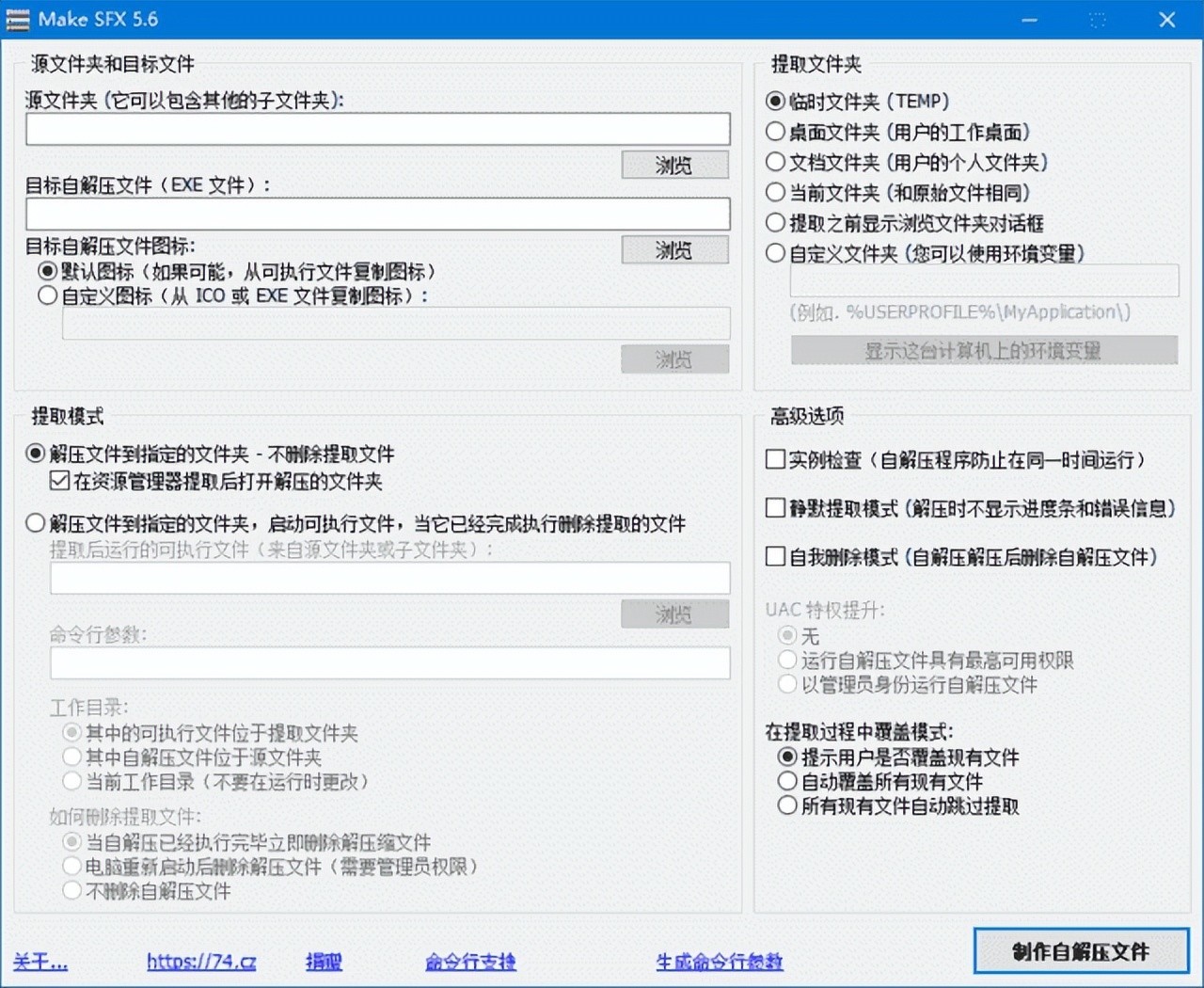Screen dimensions: 1204x988
Task: Select 自定义文件夹 radio option
Action: [776, 253]
